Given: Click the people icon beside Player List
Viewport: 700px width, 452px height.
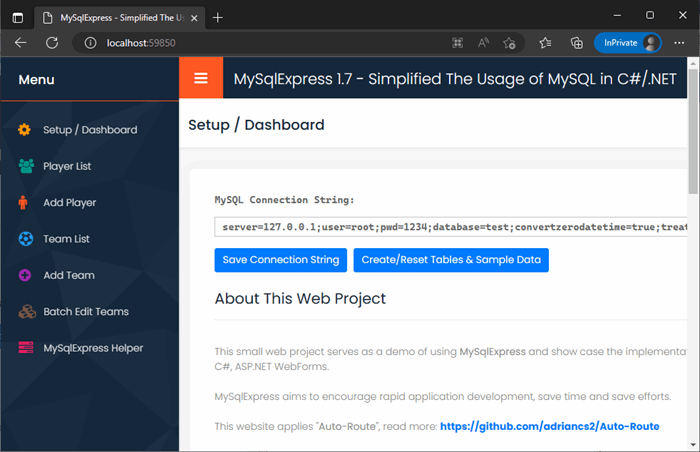Looking at the screenshot, I should [26, 166].
